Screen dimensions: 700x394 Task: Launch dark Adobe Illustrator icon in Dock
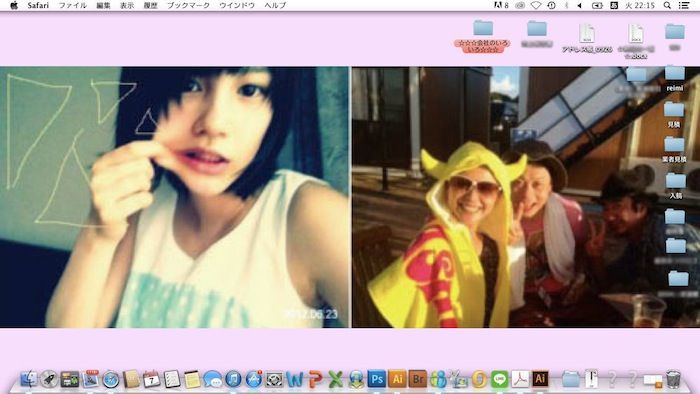[540, 379]
